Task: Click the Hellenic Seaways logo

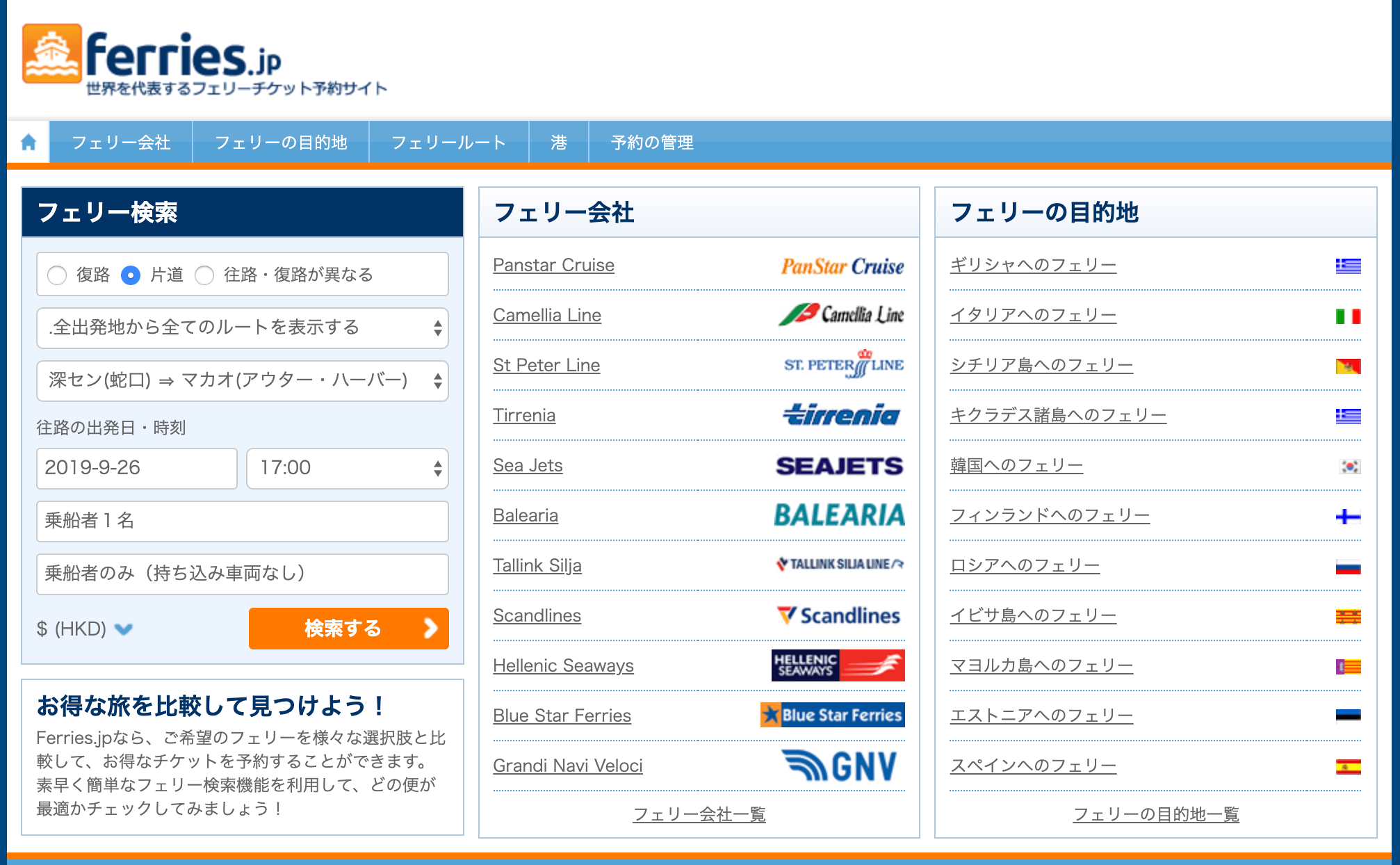Action: 838,665
